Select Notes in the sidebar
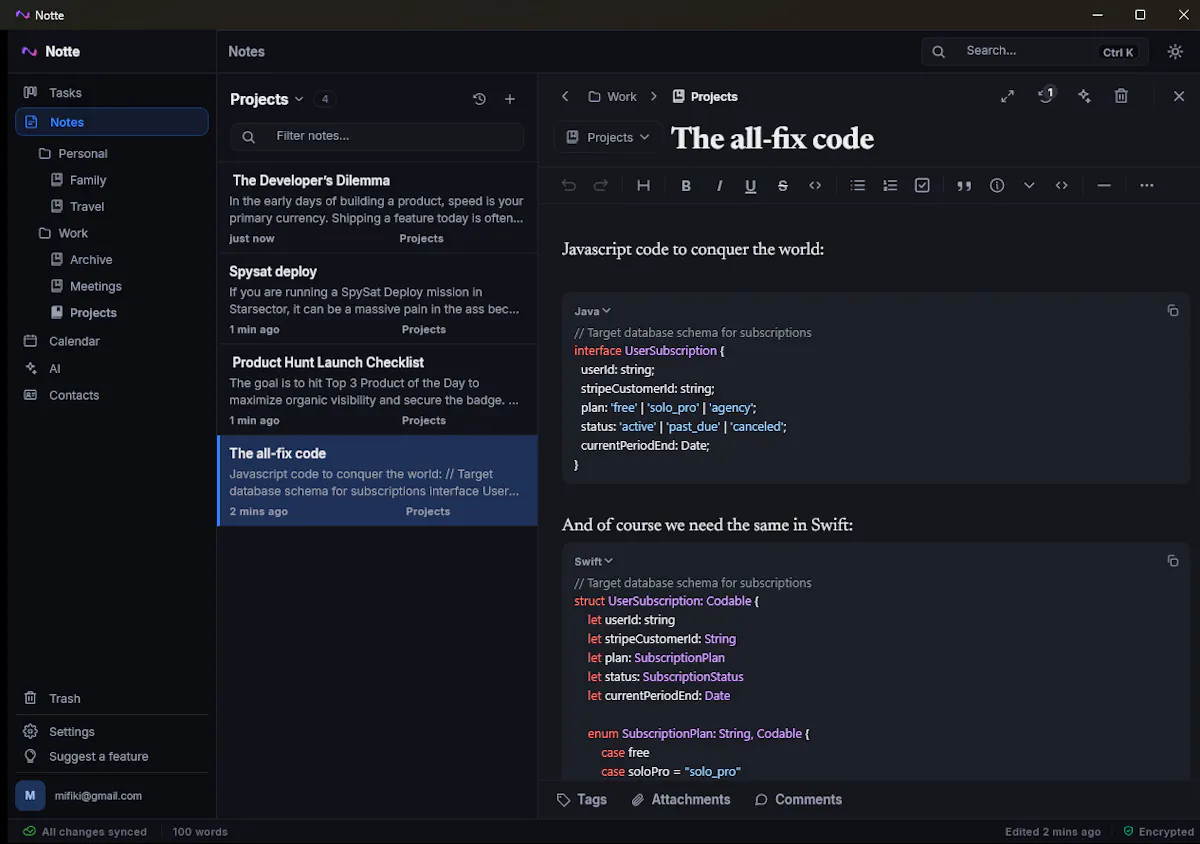Screen dimensions: 1200x844 pyautogui.click(x=112, y=122)
